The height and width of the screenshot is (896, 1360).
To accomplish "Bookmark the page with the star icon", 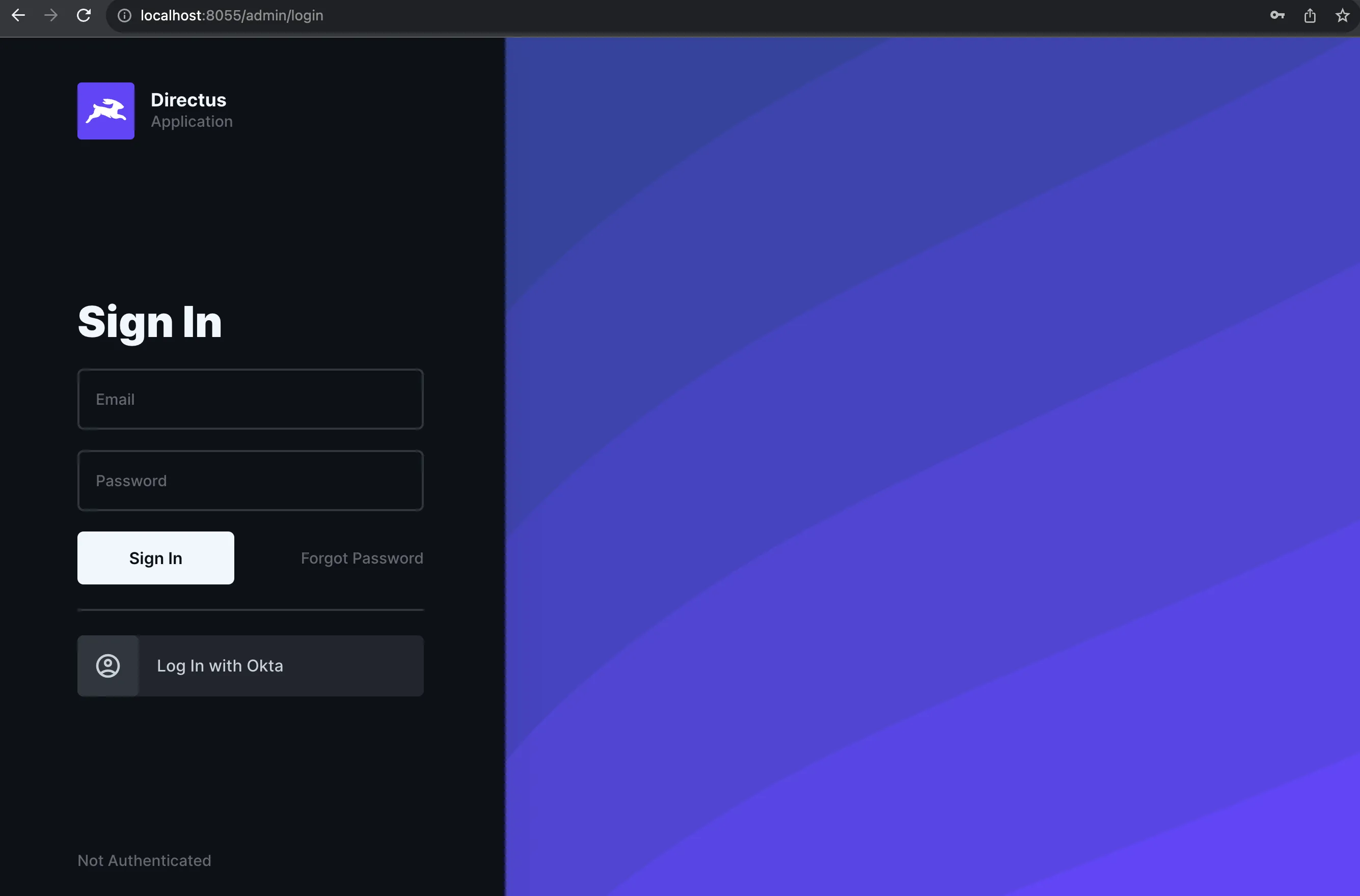I will [x=1342, y=15].
